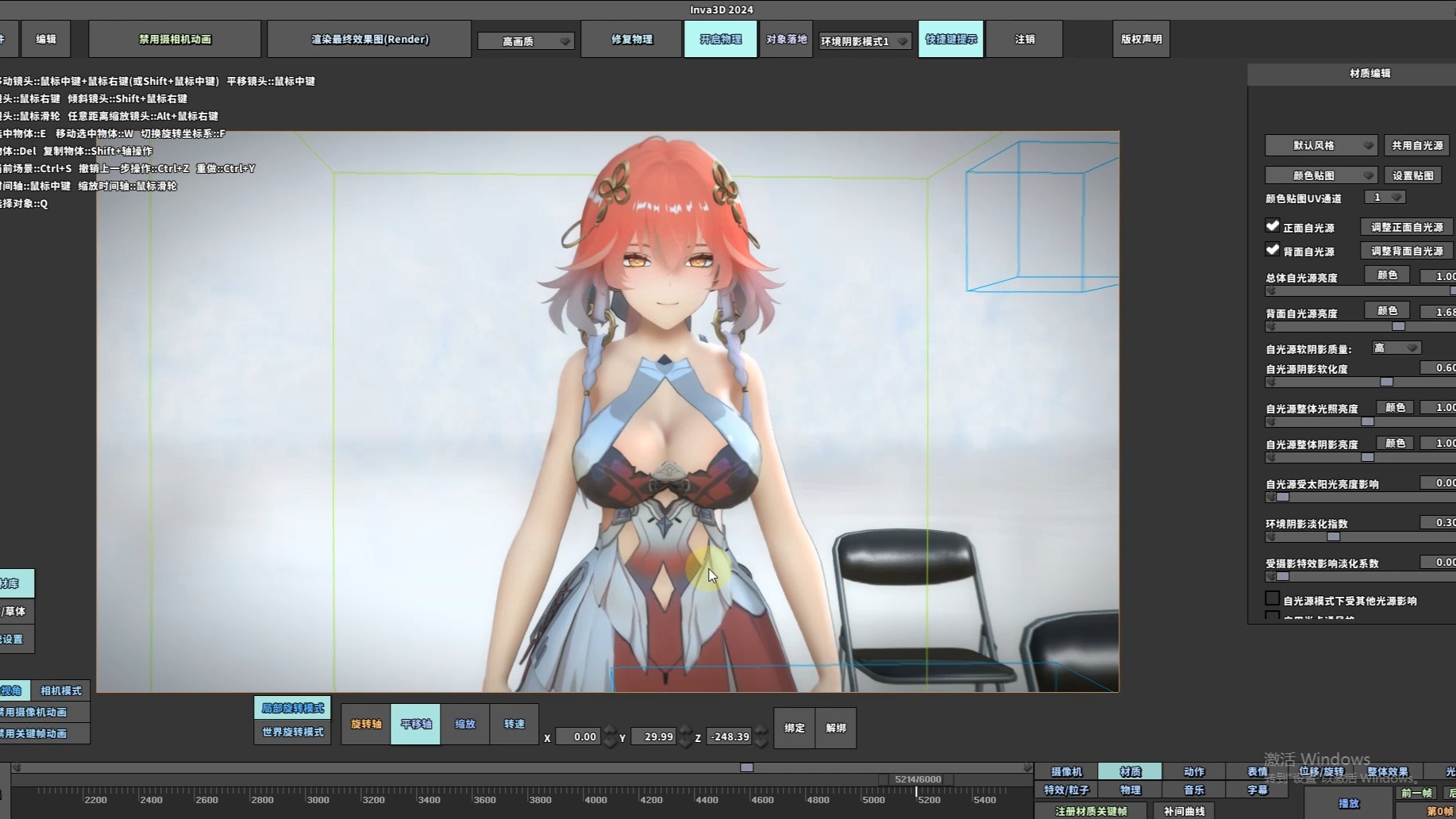Click the 环境阴影淡化指数 slider handle
Viewport: 1456px width, 819px height.
tap(1333, 536)
